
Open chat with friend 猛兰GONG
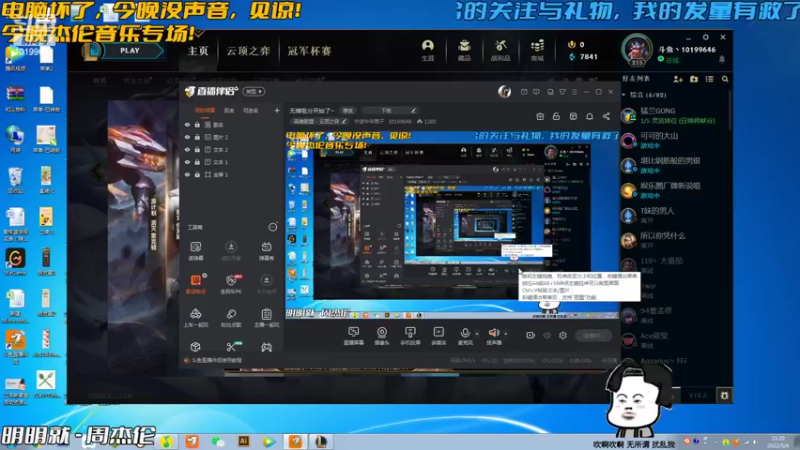click(x=671, y=115)
